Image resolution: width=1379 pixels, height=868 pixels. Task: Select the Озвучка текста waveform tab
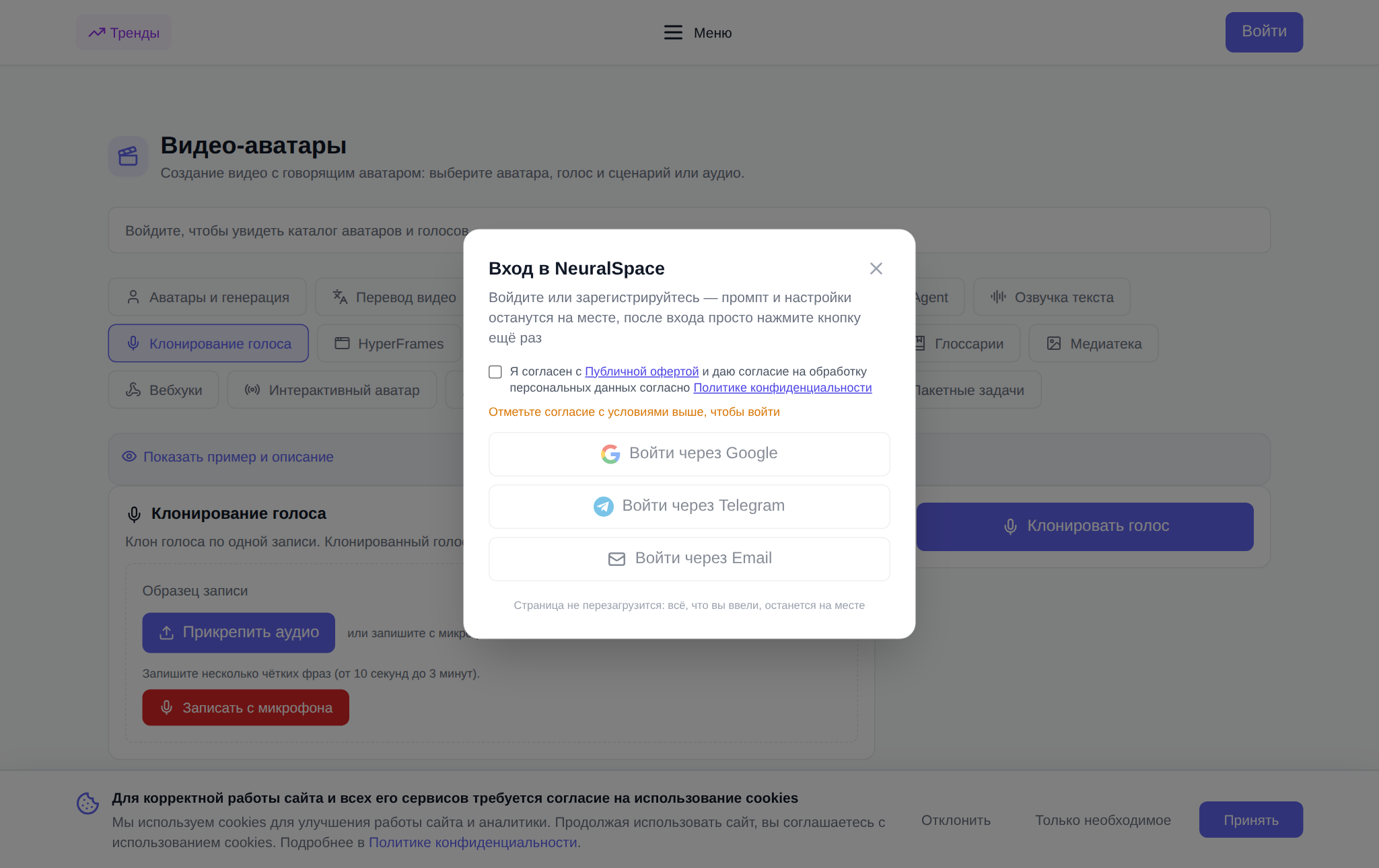[1051, 297]
